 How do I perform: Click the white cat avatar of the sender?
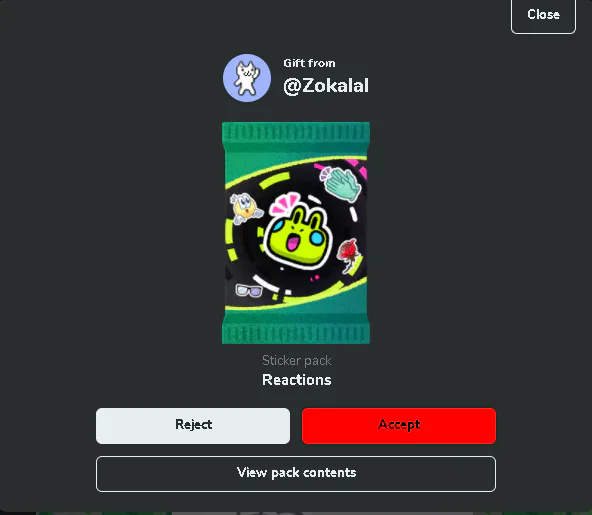(247, 78)
